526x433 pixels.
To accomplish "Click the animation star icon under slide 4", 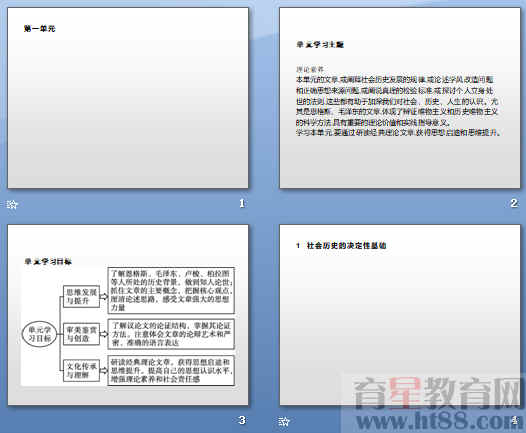I will click(284, 422).
